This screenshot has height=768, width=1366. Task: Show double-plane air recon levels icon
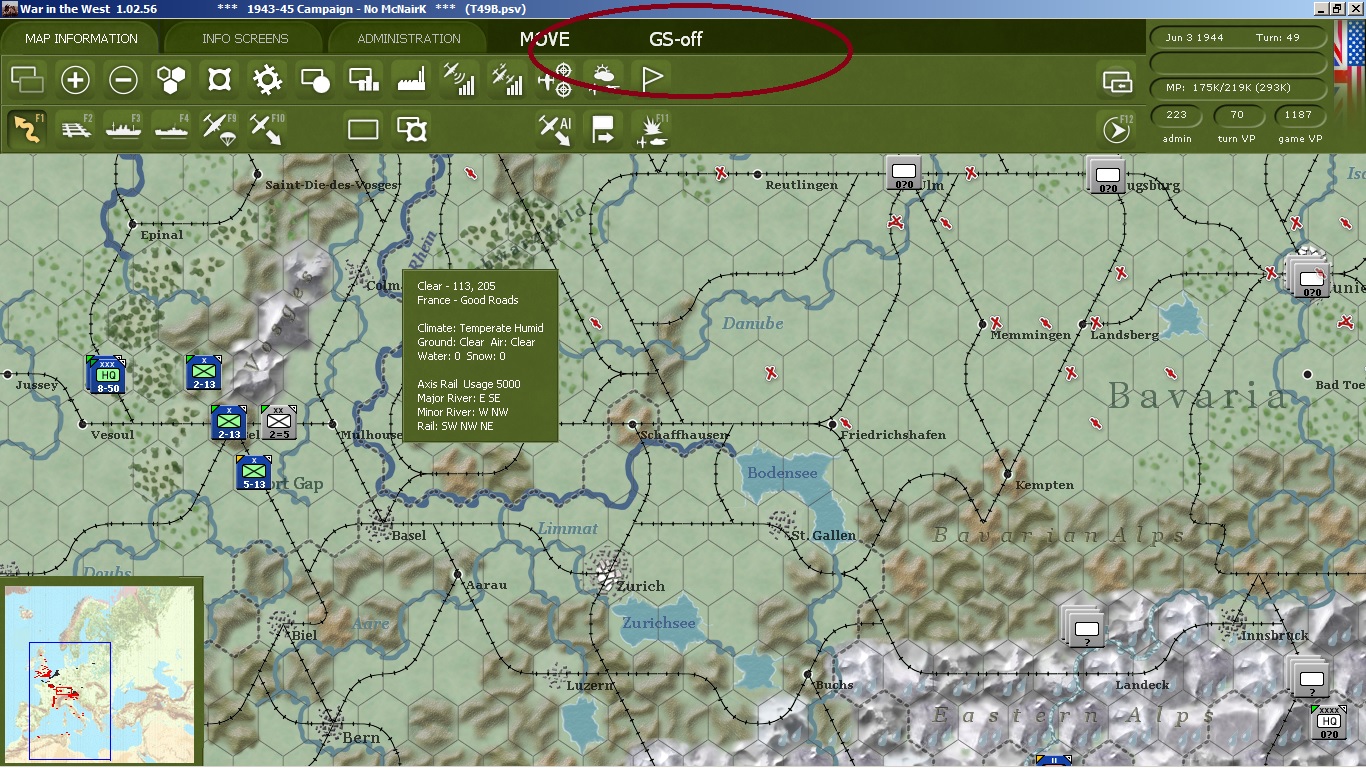pos(508,79)
